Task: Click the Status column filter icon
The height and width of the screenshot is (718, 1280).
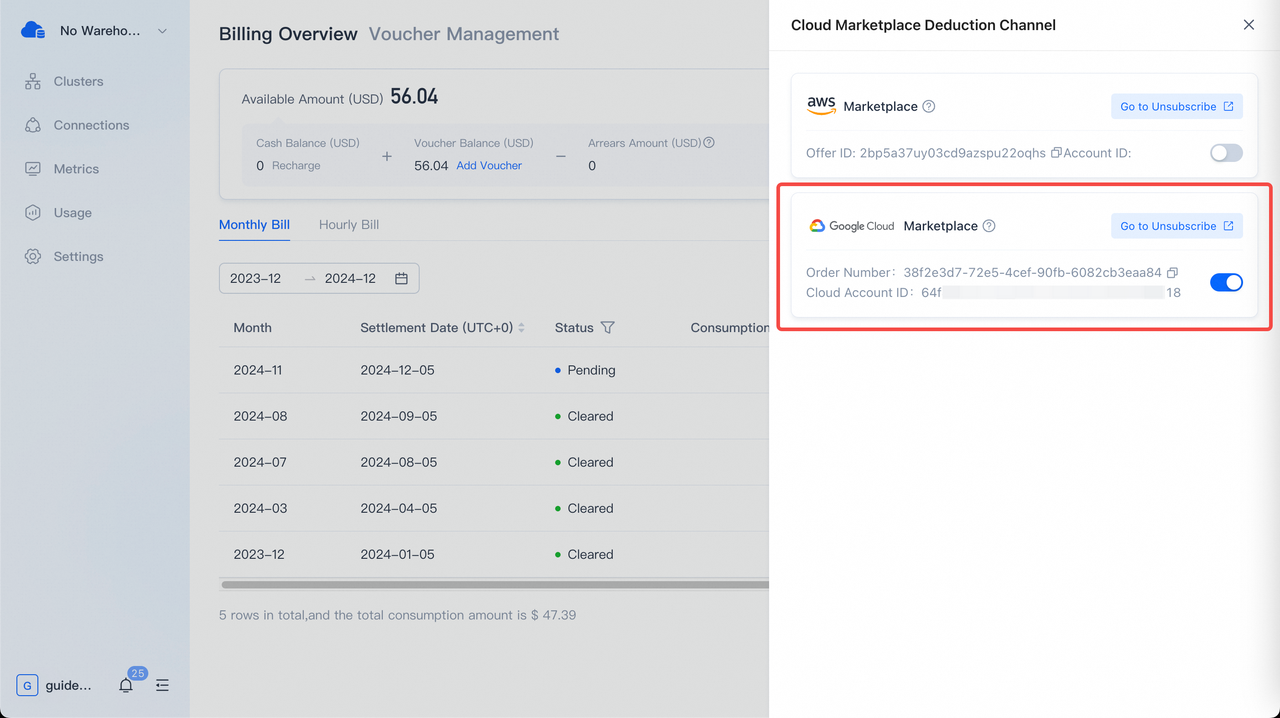Action: pyautogui.click(x=607, y=328)
